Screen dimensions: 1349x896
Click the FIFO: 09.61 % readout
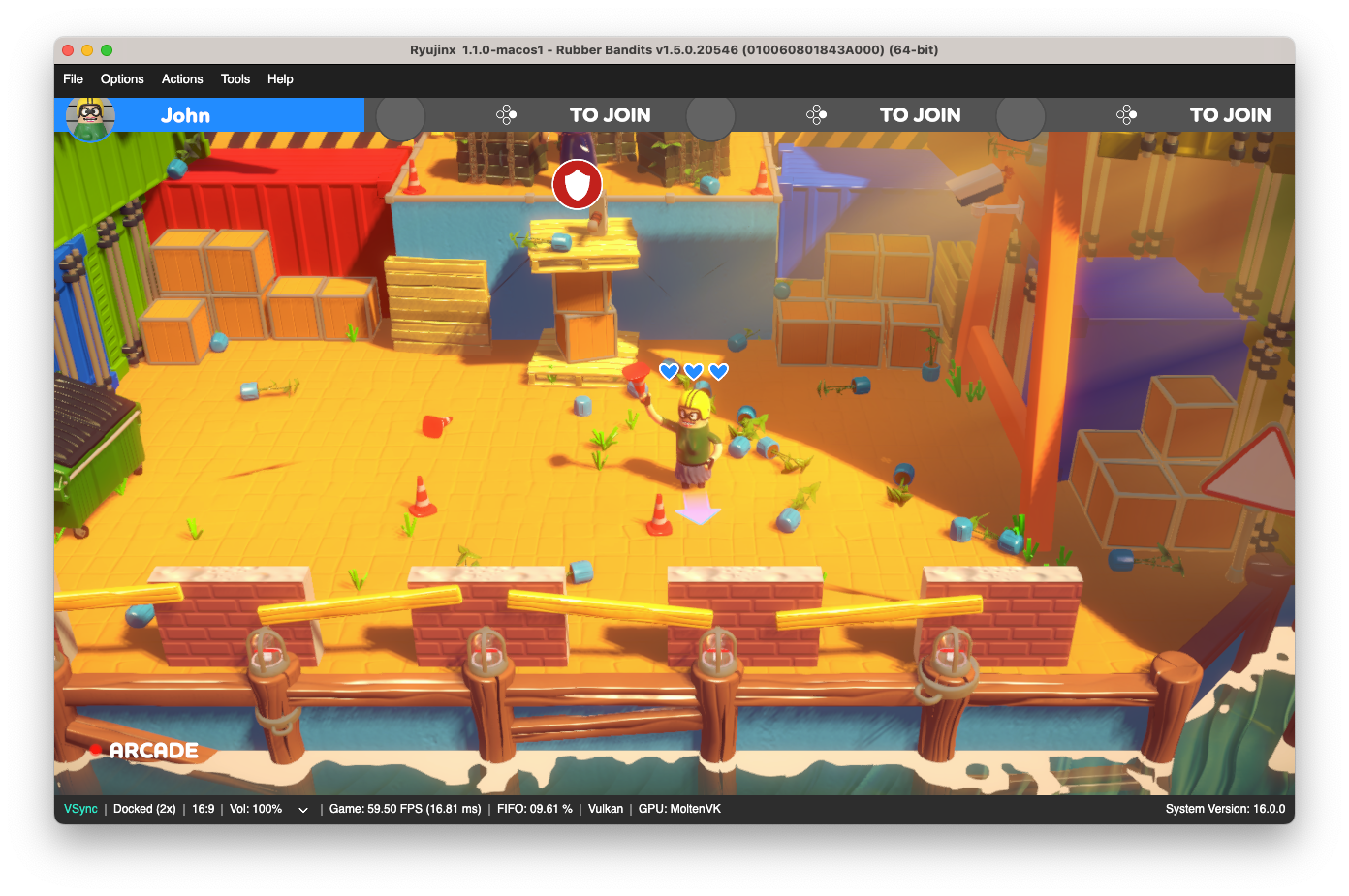pos(535,809)
